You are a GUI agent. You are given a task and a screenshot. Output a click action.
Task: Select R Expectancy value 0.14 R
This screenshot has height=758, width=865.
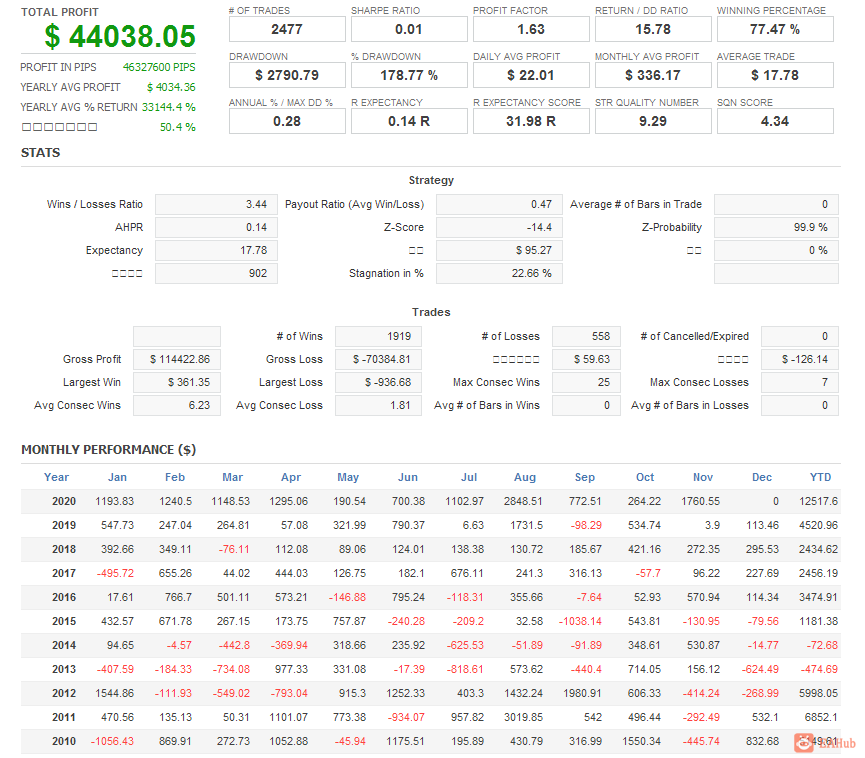click(409, 121)
